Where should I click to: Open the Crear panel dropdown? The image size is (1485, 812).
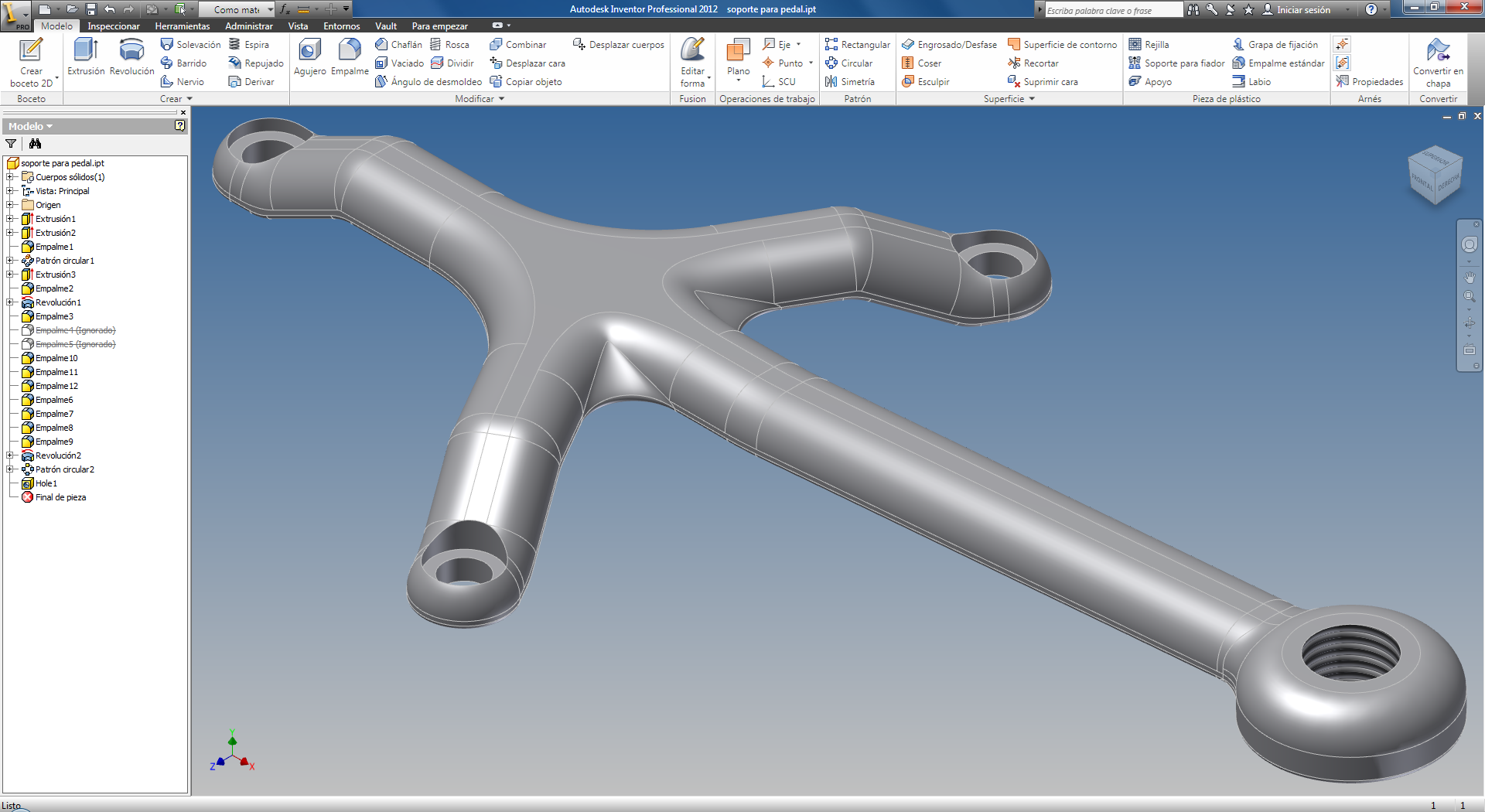[176, 99]
